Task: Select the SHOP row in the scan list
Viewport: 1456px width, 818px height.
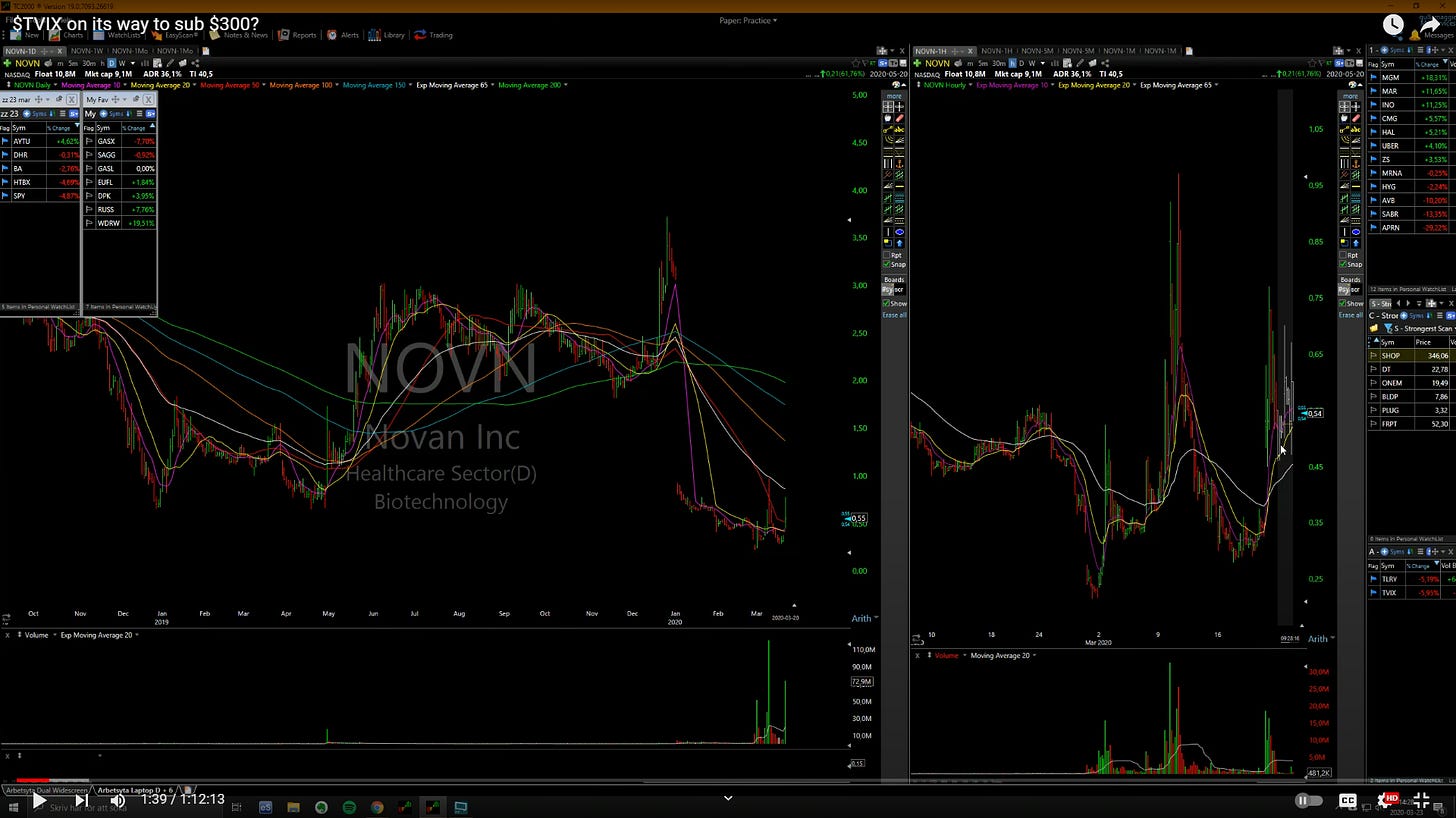Action: tap(1411, 355)
